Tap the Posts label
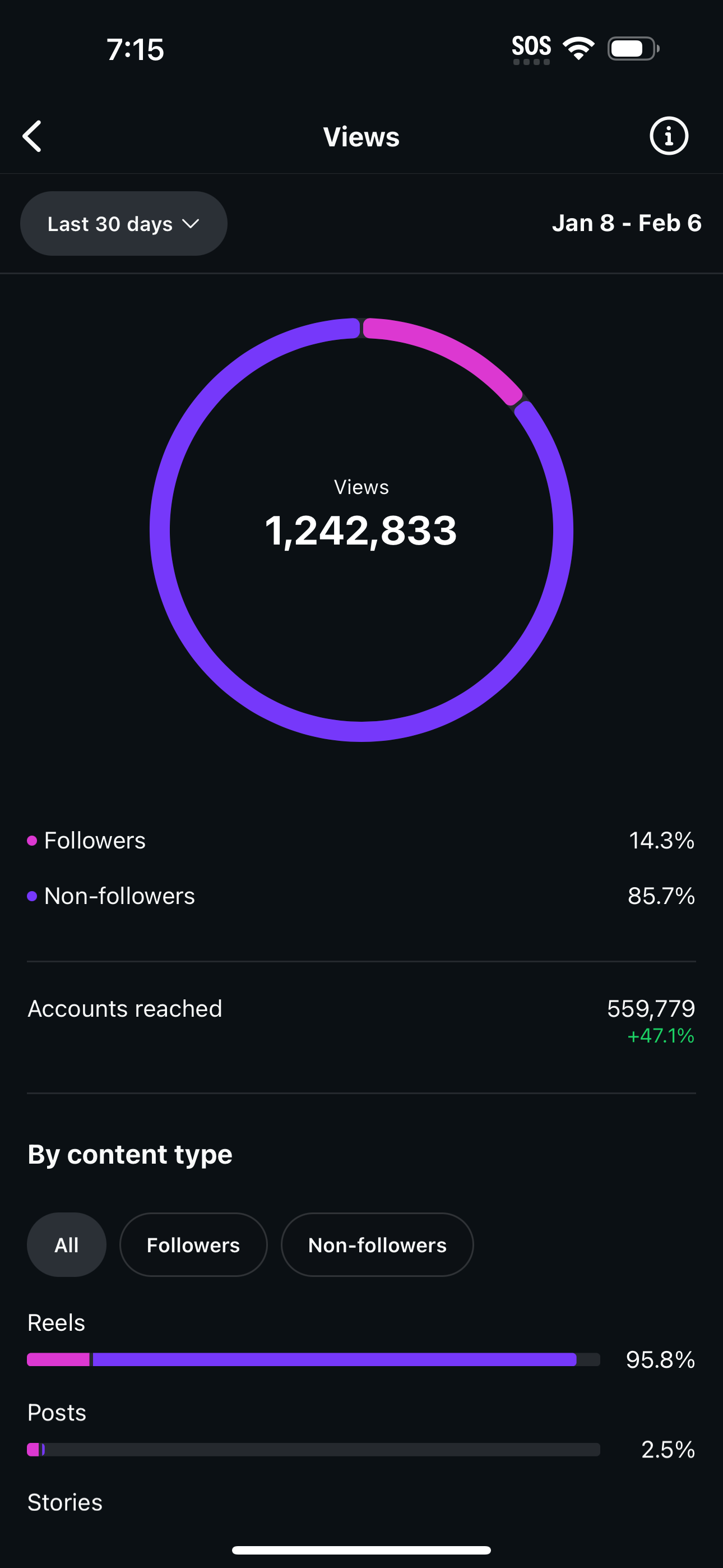The width and height of the screenshot is (723, 1568). [x=57, y=1412]
